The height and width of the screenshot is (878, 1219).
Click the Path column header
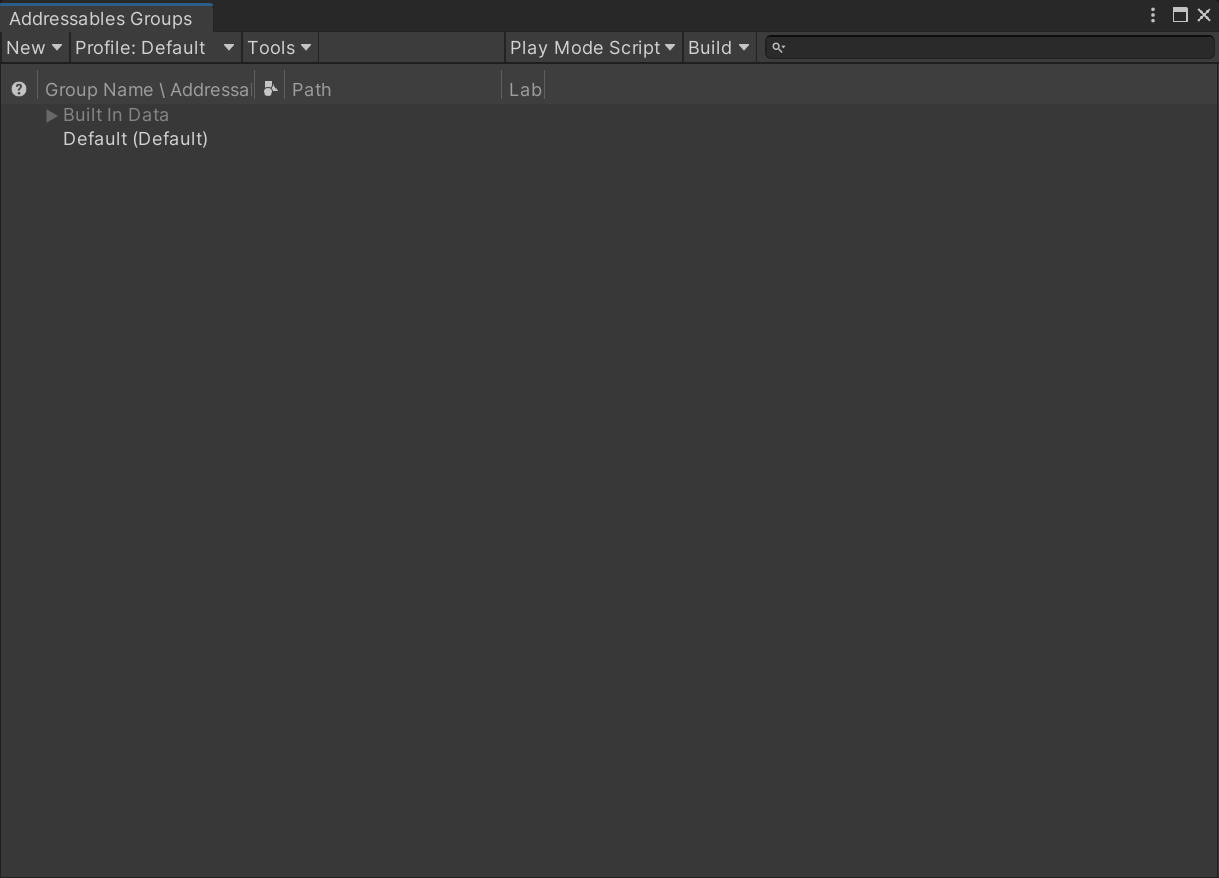tap(393, 89)
